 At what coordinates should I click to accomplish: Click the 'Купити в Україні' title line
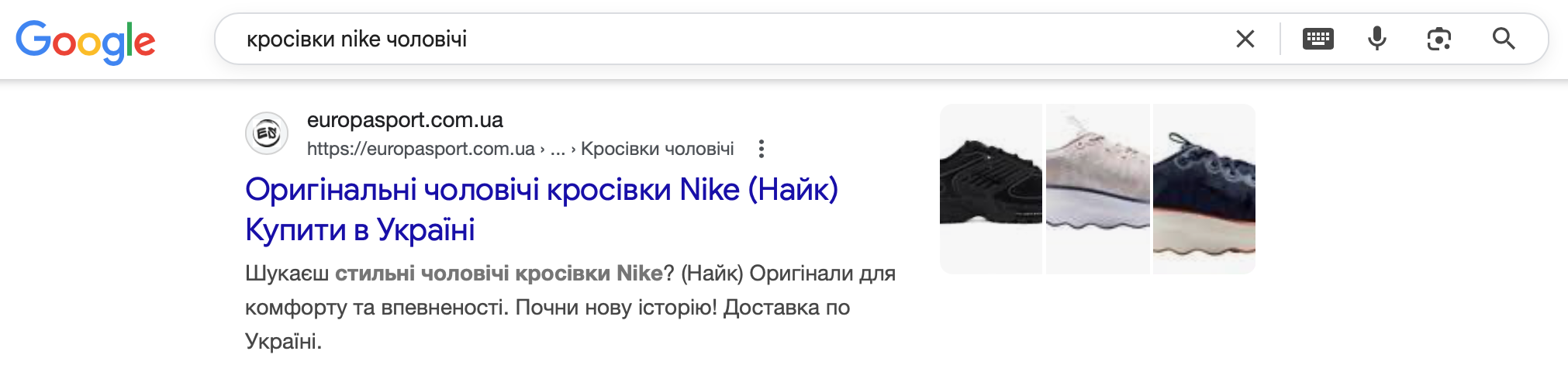point(360,230)
